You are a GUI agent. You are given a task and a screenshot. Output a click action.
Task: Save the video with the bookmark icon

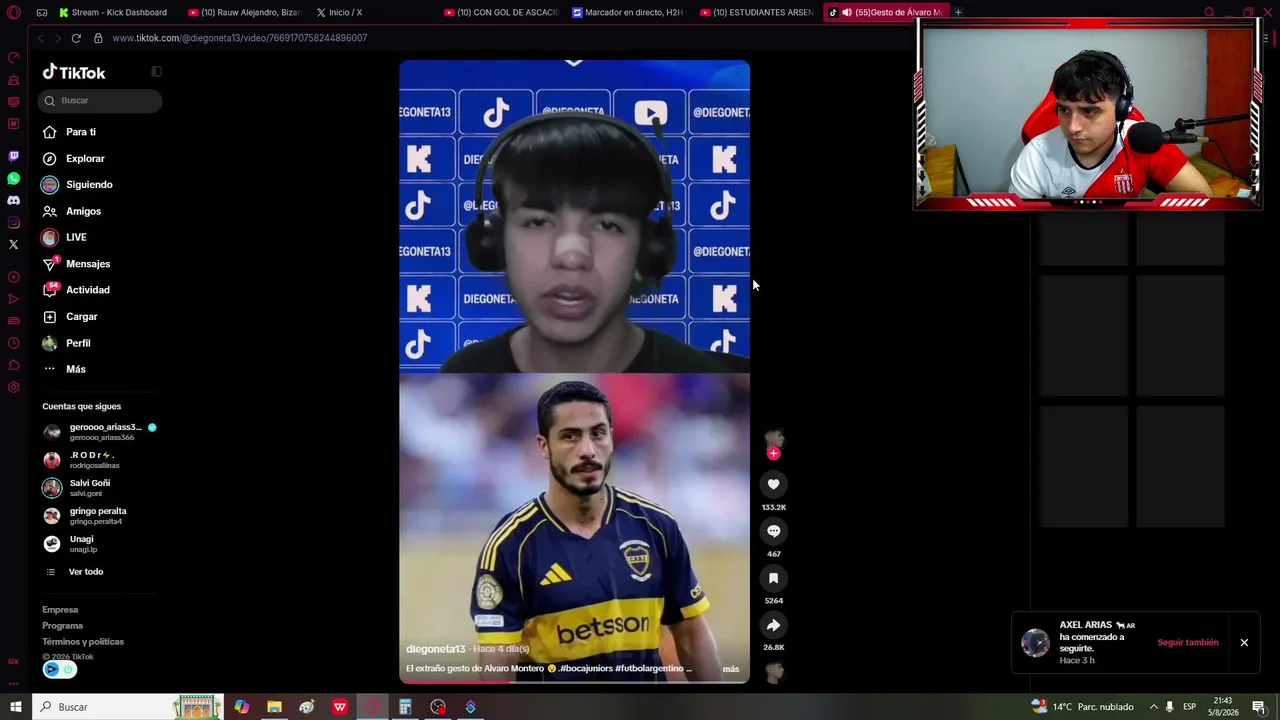click(x=773, y=578)
